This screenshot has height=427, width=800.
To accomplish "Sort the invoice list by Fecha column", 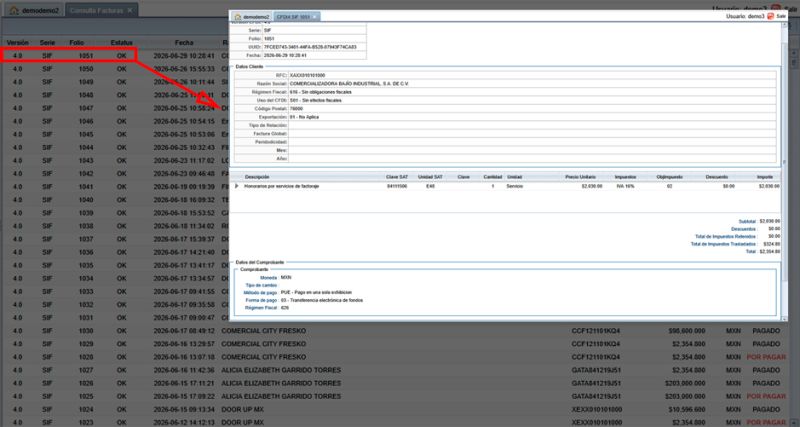I will pos(184,42).
